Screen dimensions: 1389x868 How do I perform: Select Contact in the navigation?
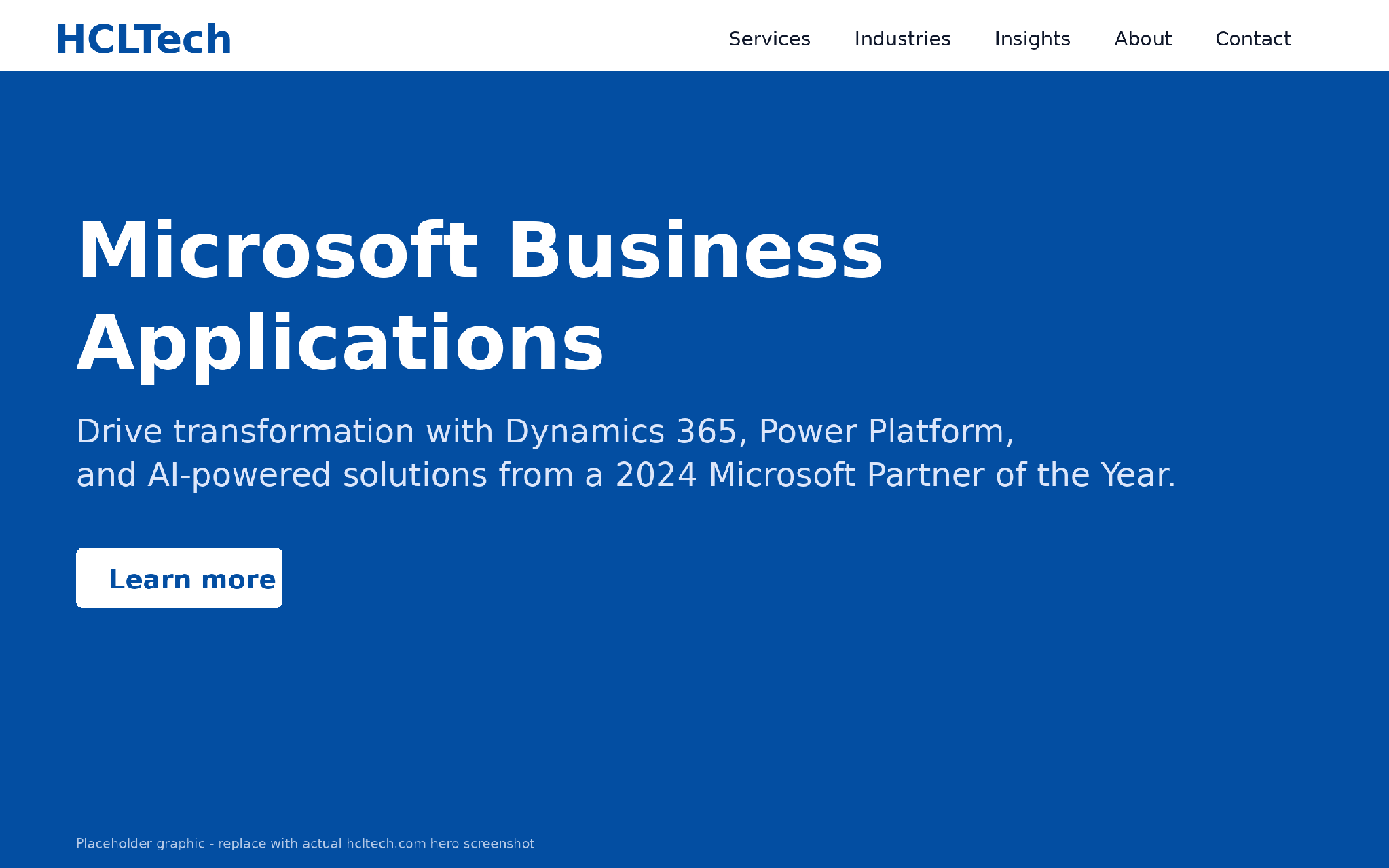[1253, 39]
